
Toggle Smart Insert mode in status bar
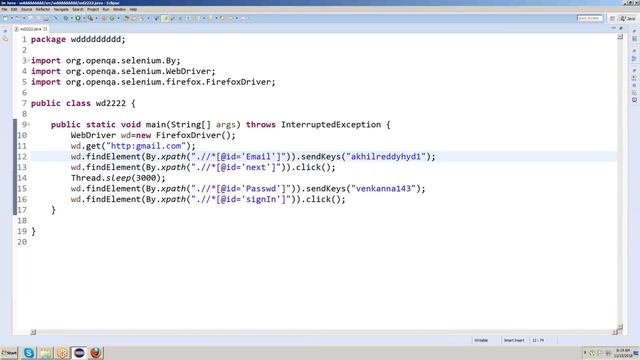(514, 340)
